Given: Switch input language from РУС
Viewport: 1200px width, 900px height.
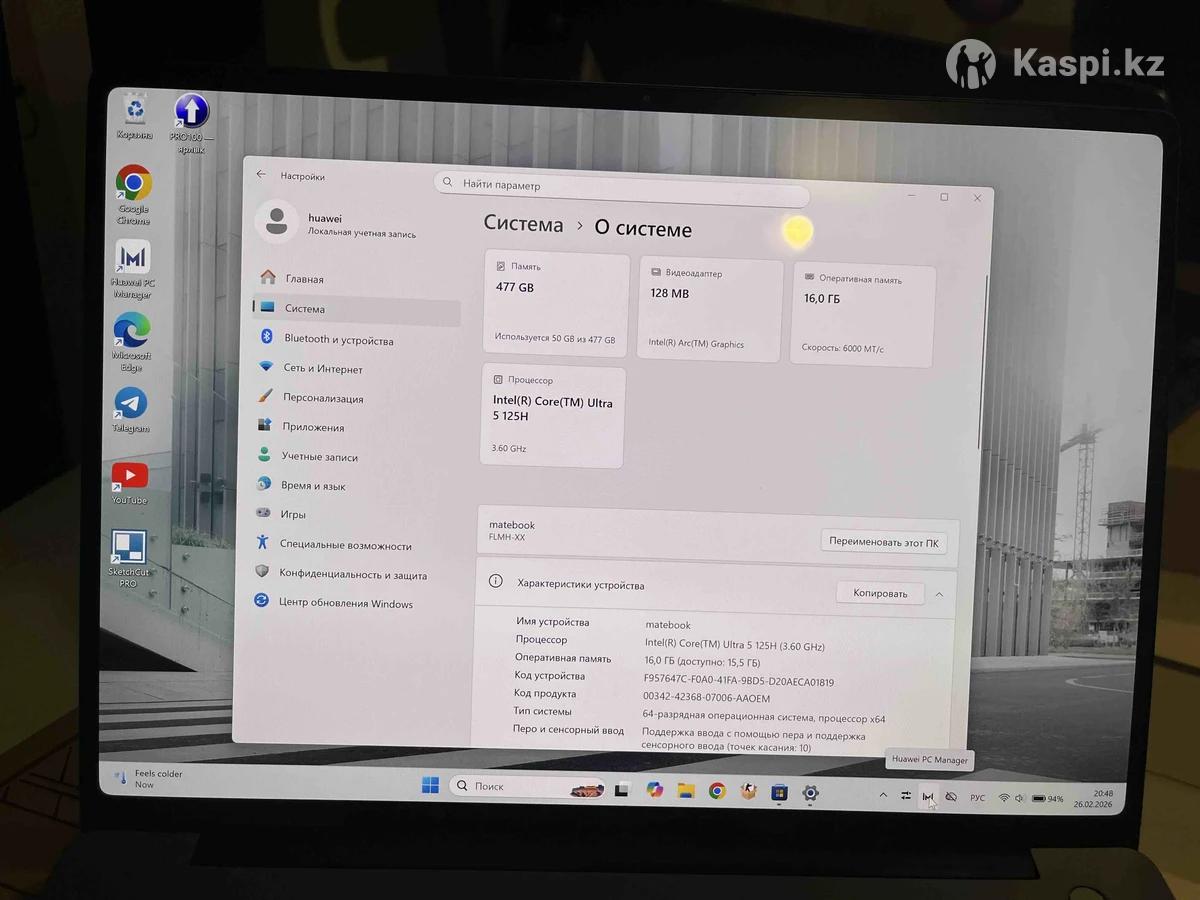Looking at the screenshot, I should click(x=977, y=798).
